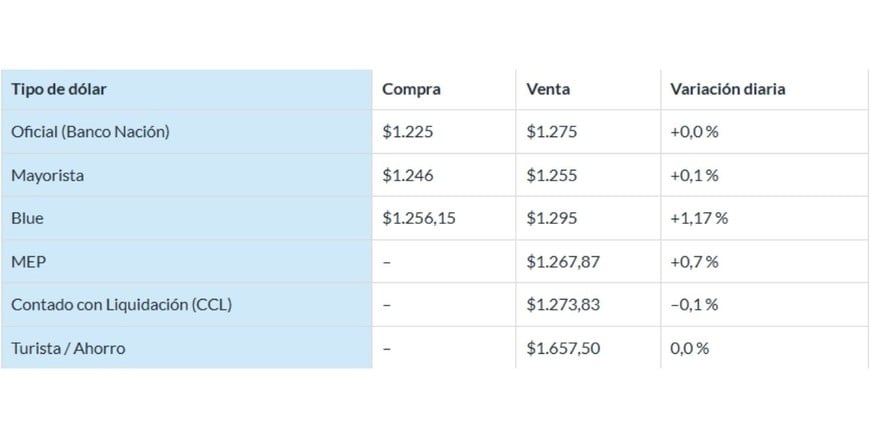The width and height of the screenshot is (870, 438).
Task: Click the "Mayorista" row label
Action: (x=47, y=176)
